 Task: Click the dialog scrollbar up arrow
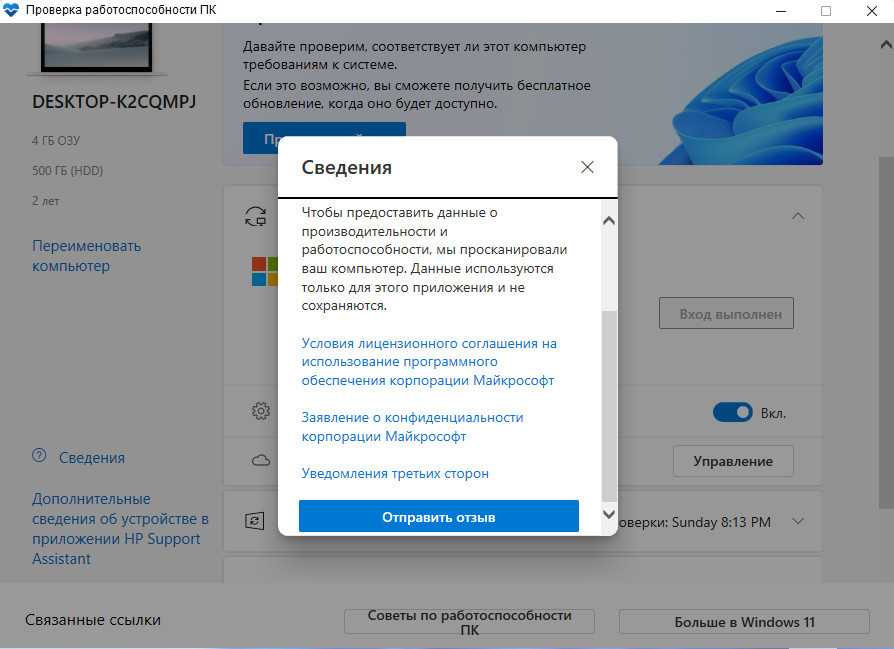click(x=609, y=221)
